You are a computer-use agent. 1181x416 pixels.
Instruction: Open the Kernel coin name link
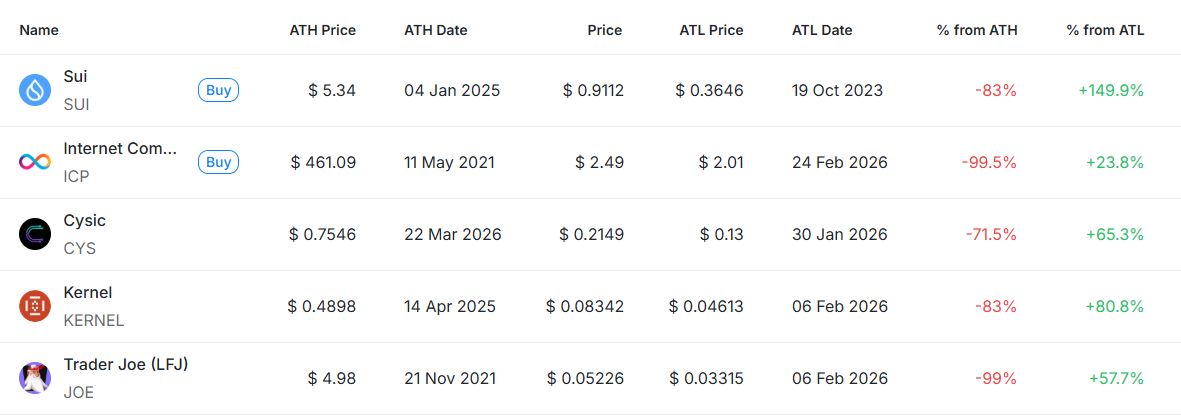pos(87,293)
